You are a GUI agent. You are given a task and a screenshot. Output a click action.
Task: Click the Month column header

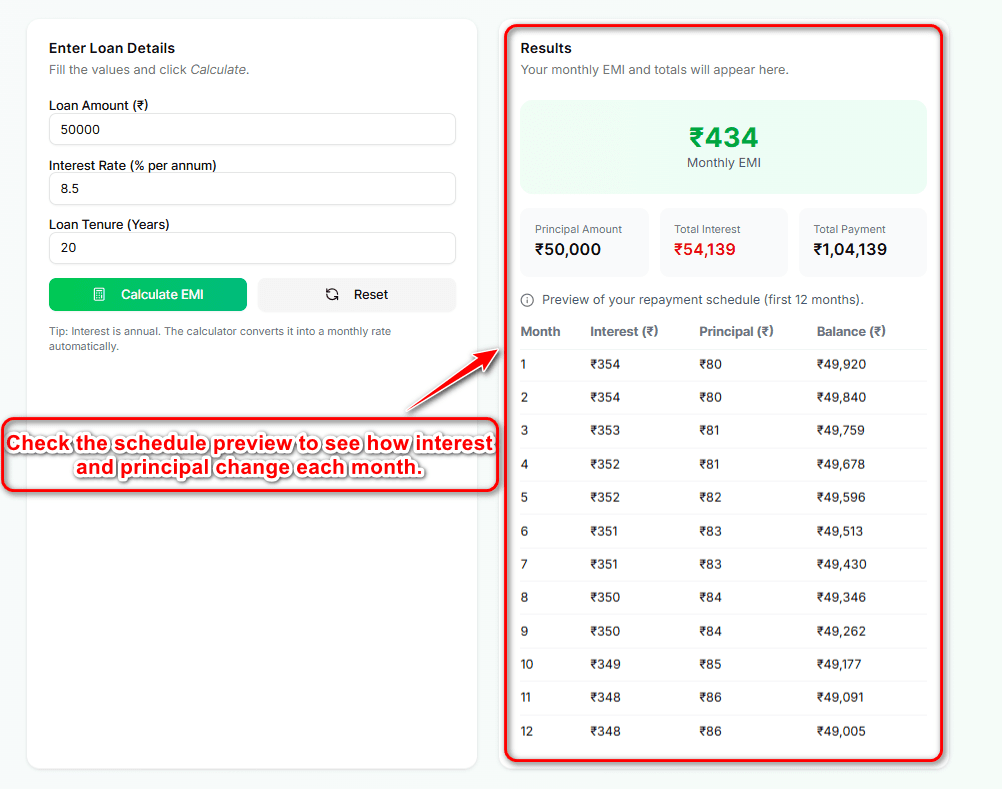click(538, 331)
